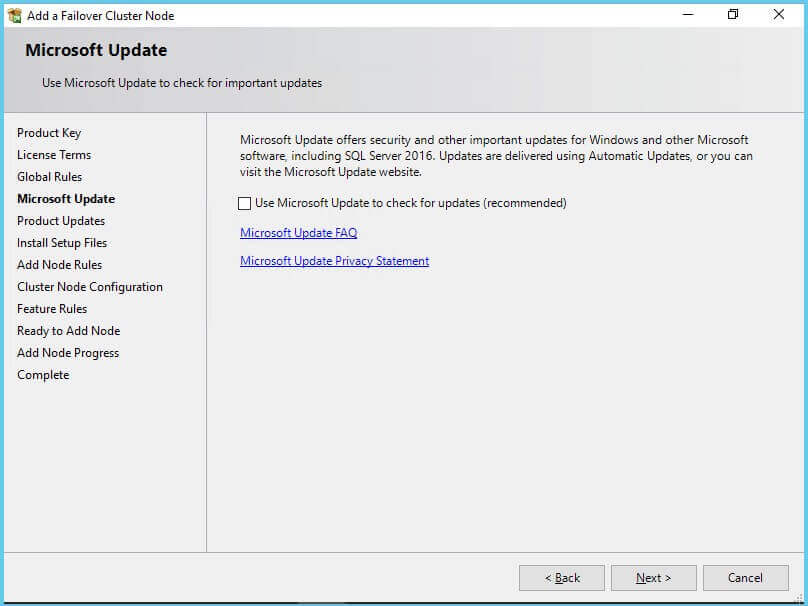The image size is (808, 606).
Task: Select Add Node Progress step in the sidebar
Action: (x=68, y=353)
